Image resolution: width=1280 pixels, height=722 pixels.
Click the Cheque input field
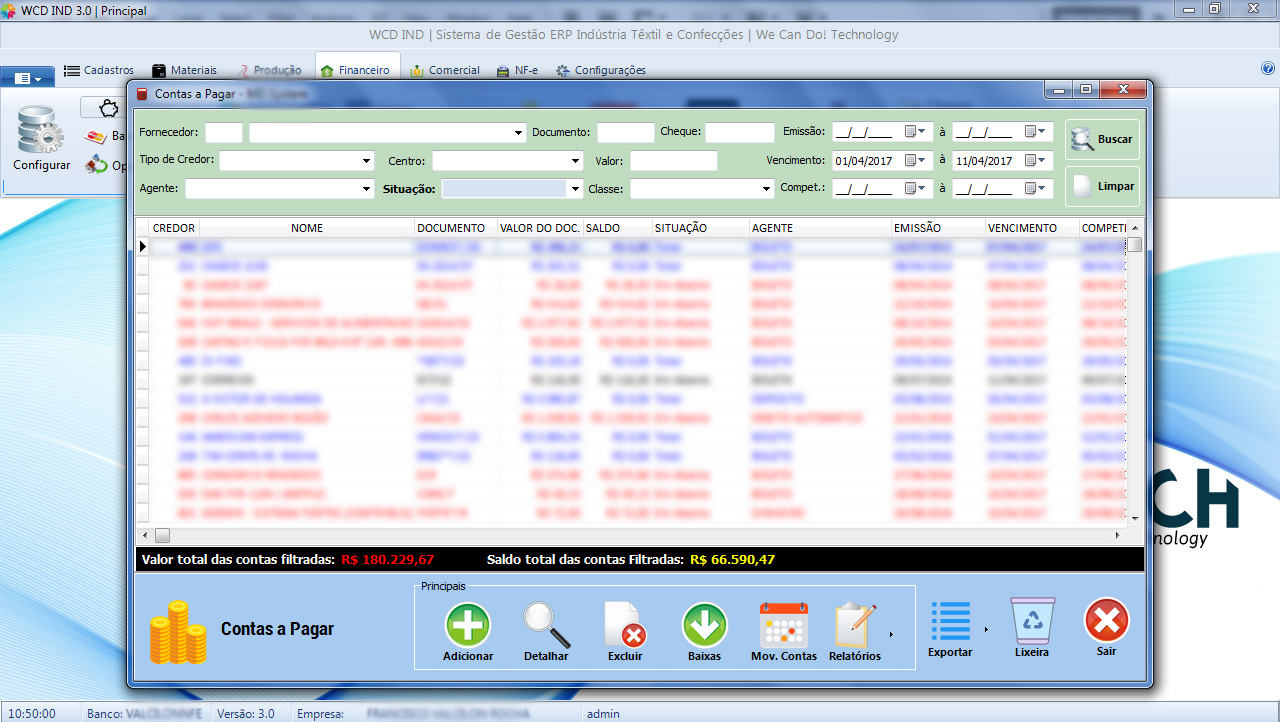pyautogui.click(x=740, y=133)
